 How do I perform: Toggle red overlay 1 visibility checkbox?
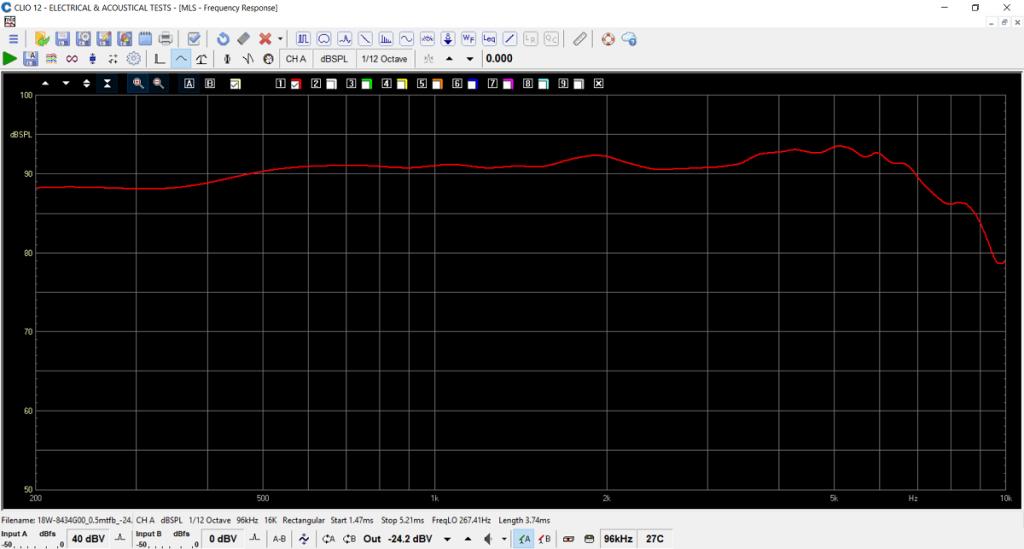(x=296, y=84)
